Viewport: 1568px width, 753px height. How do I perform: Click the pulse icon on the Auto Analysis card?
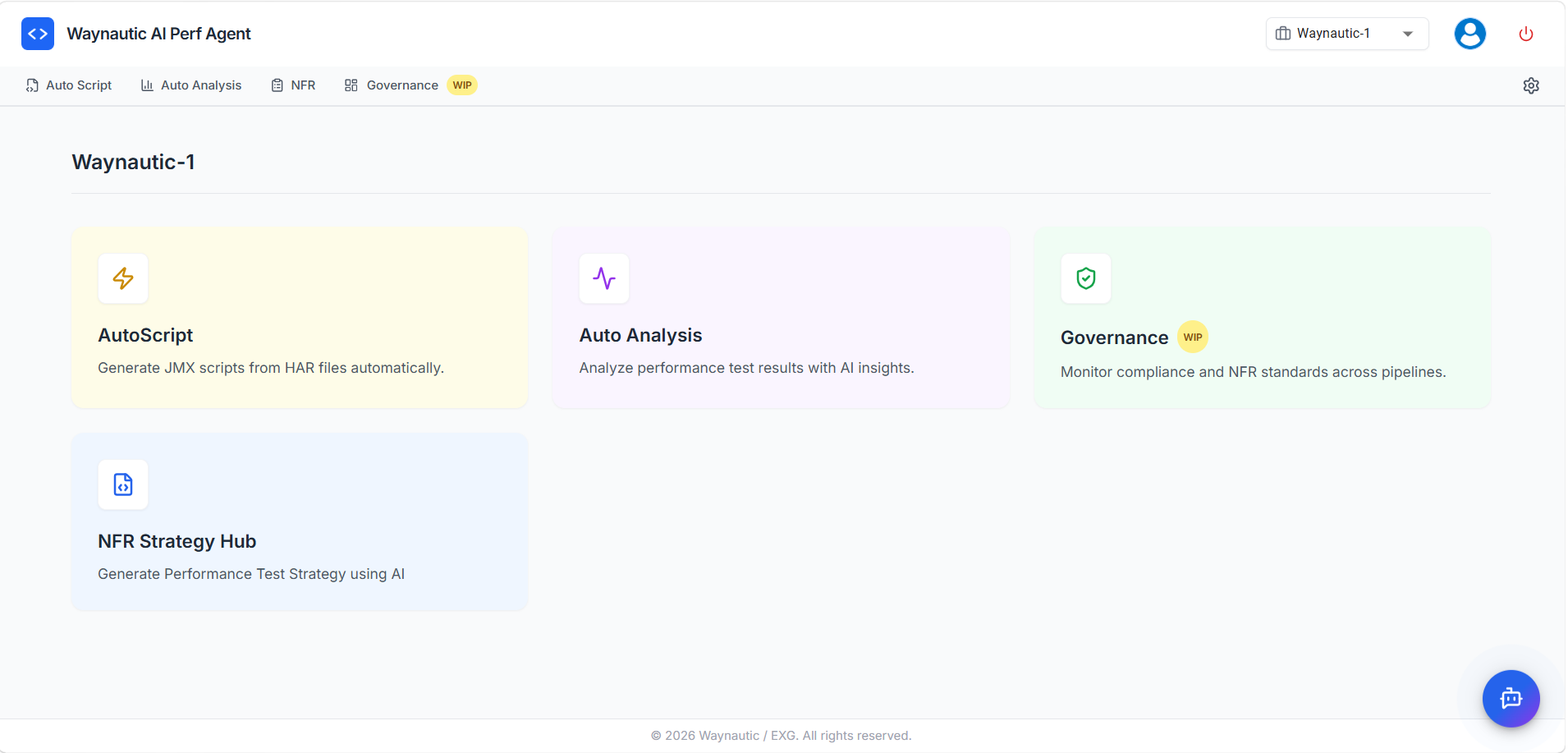coord(604,278)
